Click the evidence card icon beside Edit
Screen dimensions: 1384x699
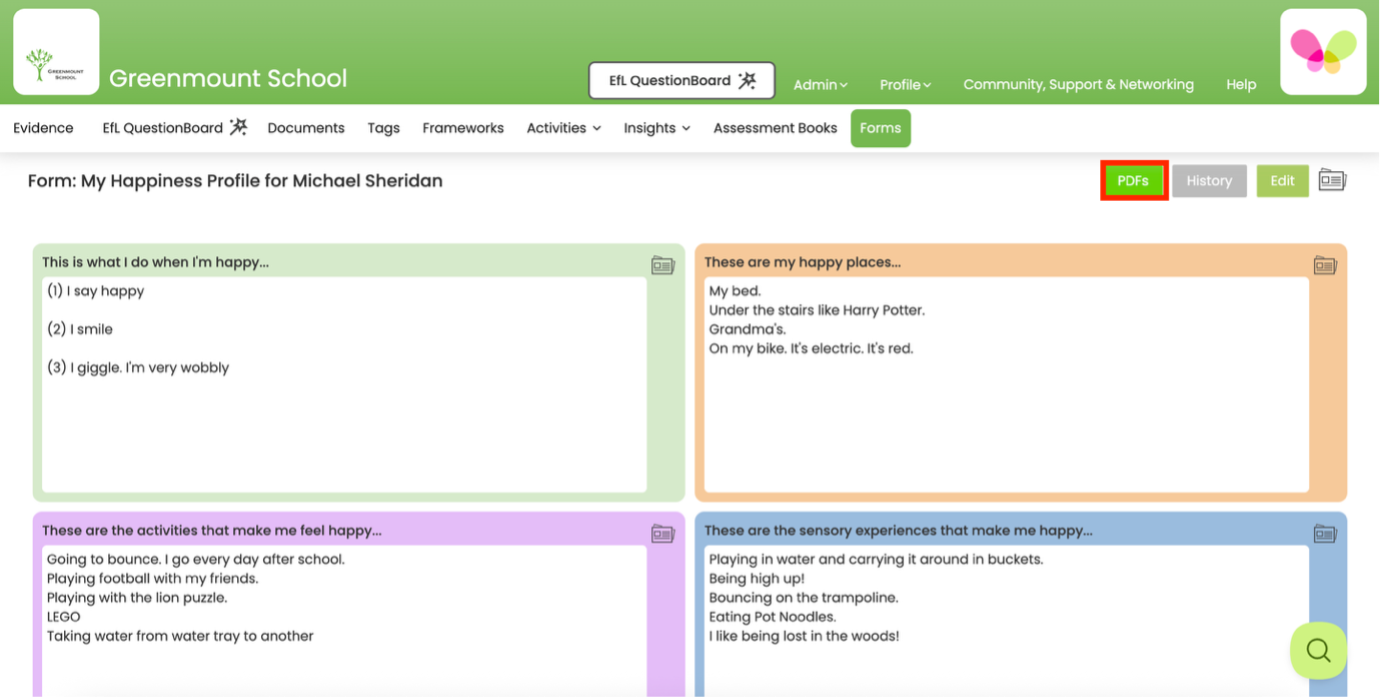(1331, 180)
